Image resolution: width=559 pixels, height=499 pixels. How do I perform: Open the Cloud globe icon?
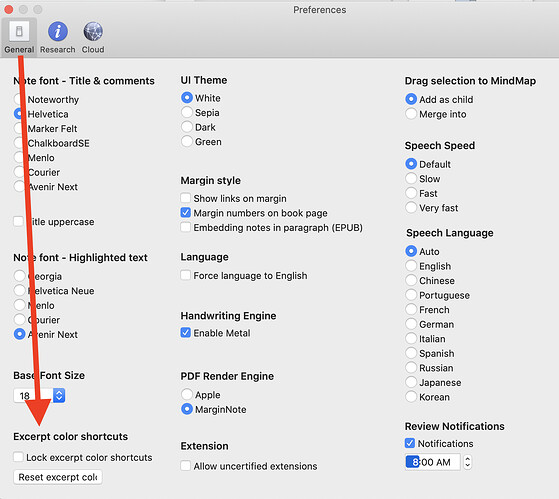[x=93, y=31]
